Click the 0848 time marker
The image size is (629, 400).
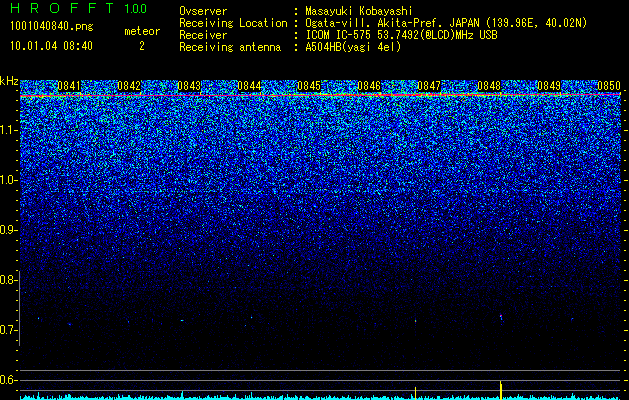tap(489, 86)
